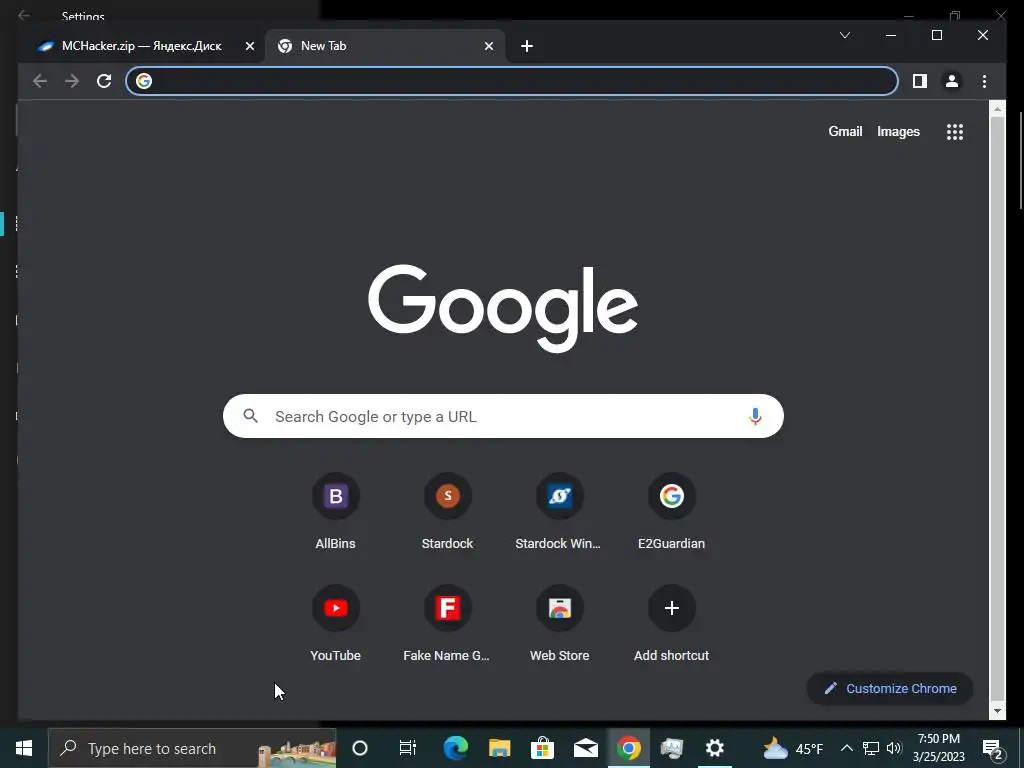Open the YouTube shortcut
This screenshot has width=1024, height=768.
(x=336, y=624)
